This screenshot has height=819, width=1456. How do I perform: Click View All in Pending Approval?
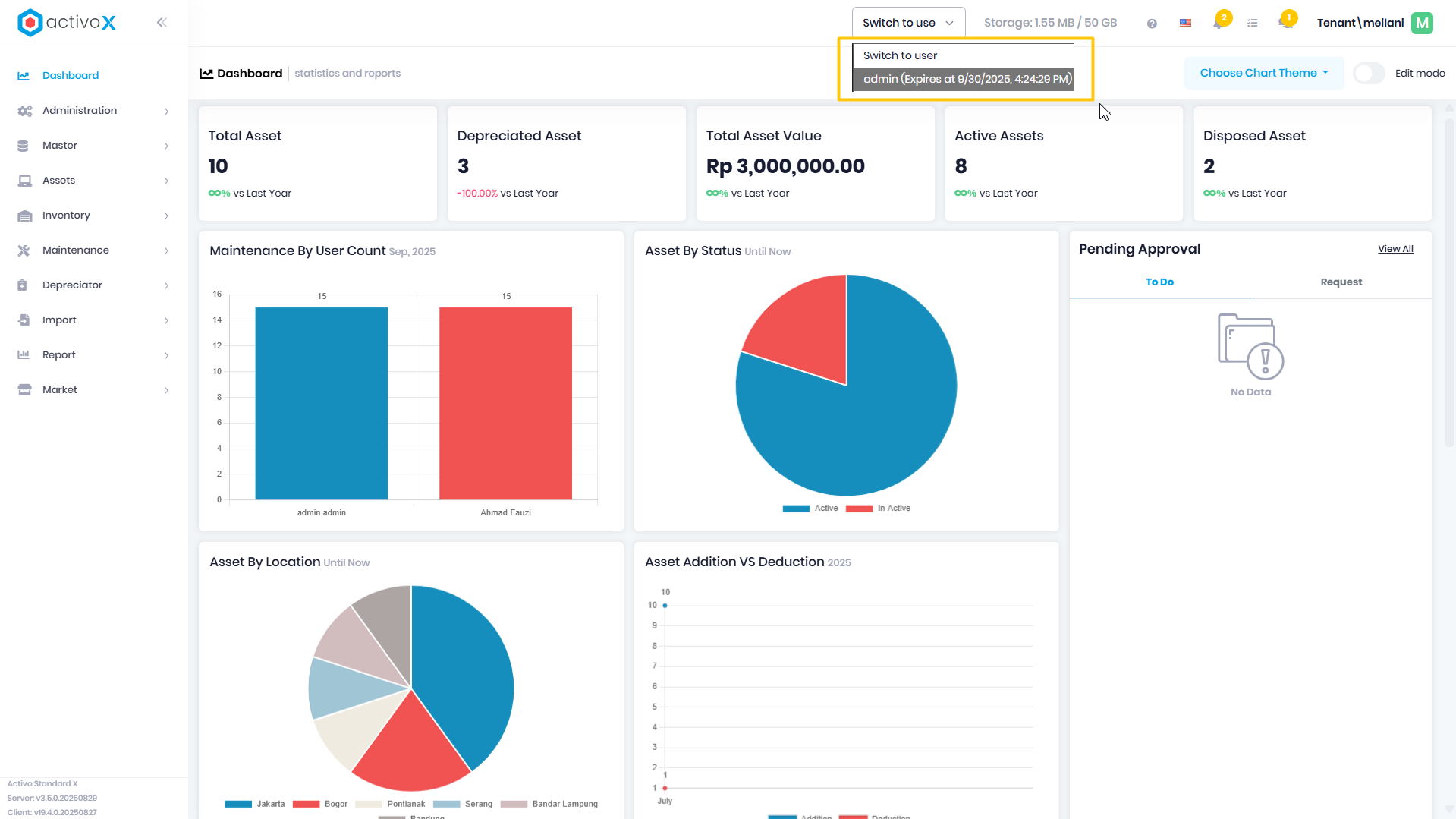pos(1395,249)
